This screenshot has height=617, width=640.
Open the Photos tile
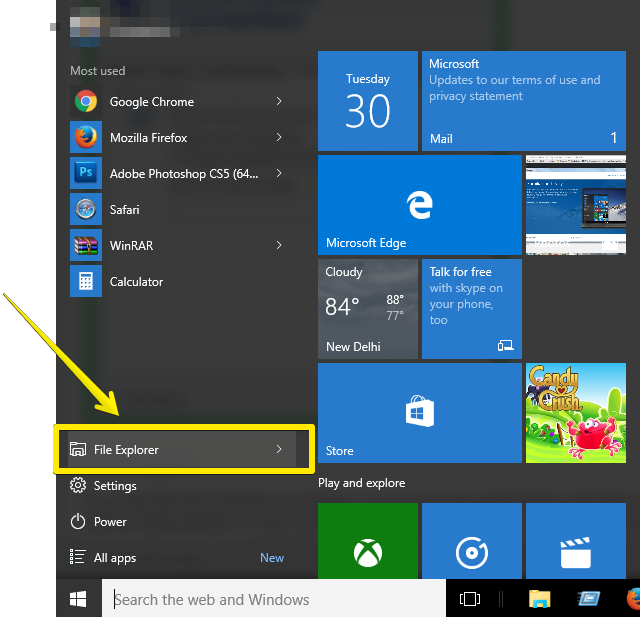click(576, 205)
